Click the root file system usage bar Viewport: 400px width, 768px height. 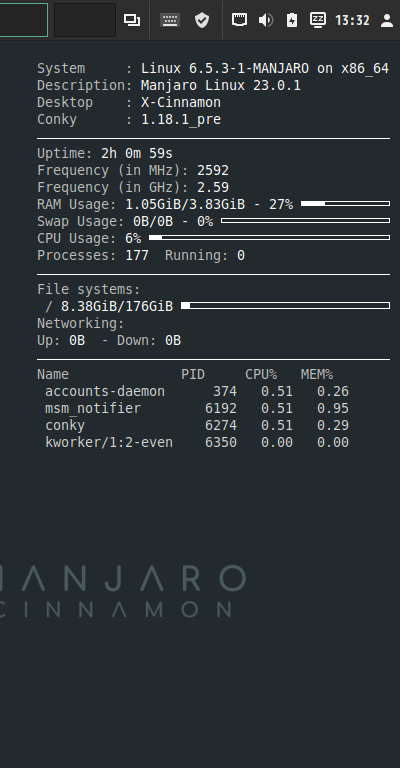click(x=285, y=306)
